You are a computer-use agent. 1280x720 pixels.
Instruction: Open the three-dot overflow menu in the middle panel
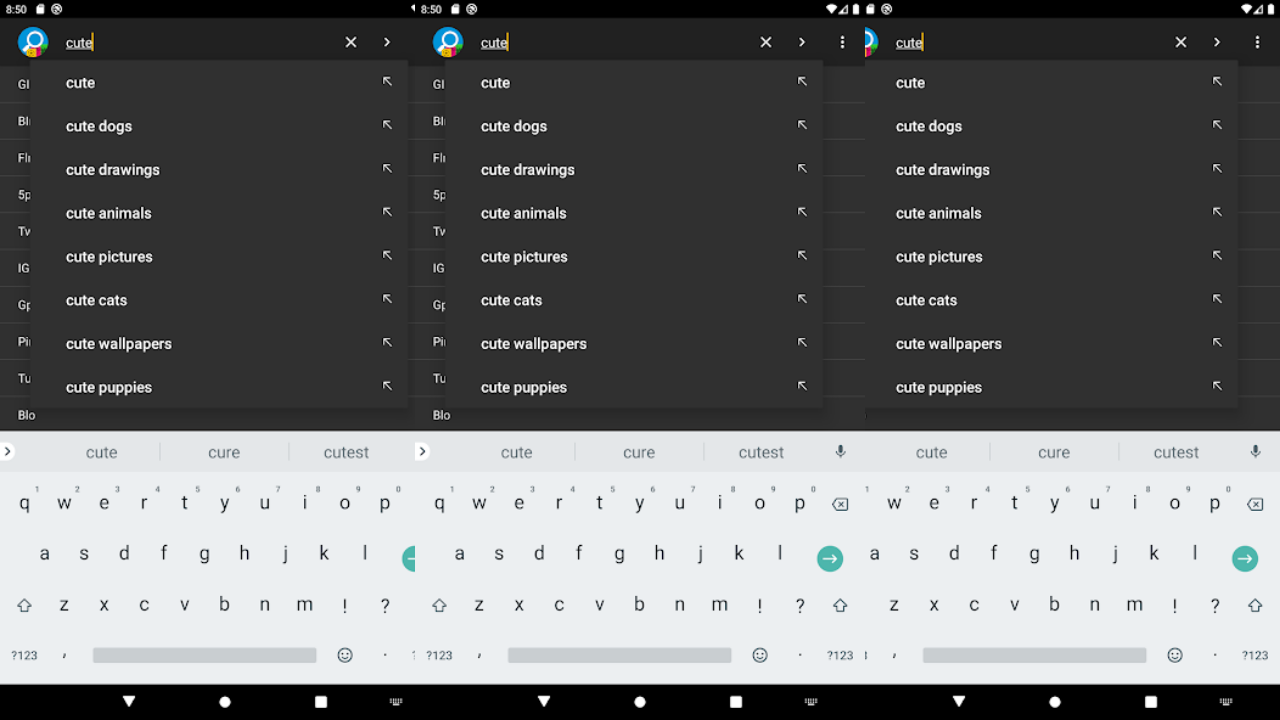pos(842,42)
